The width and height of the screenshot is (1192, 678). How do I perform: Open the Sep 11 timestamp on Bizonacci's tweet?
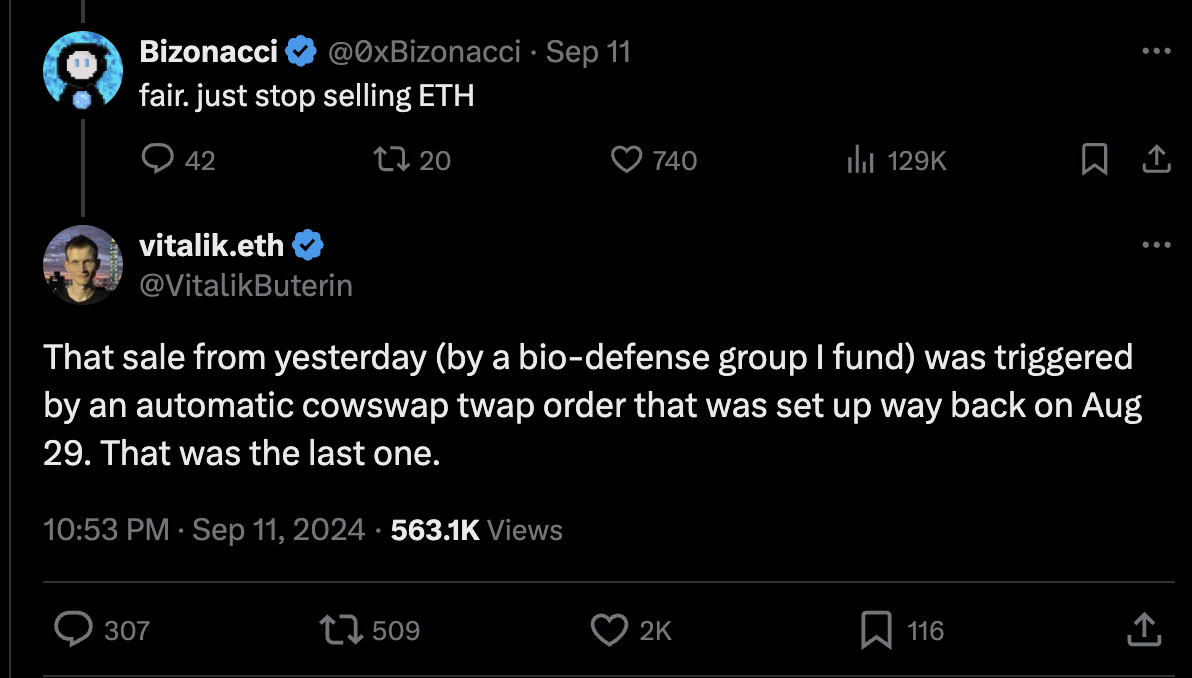[x=589, y=52]
